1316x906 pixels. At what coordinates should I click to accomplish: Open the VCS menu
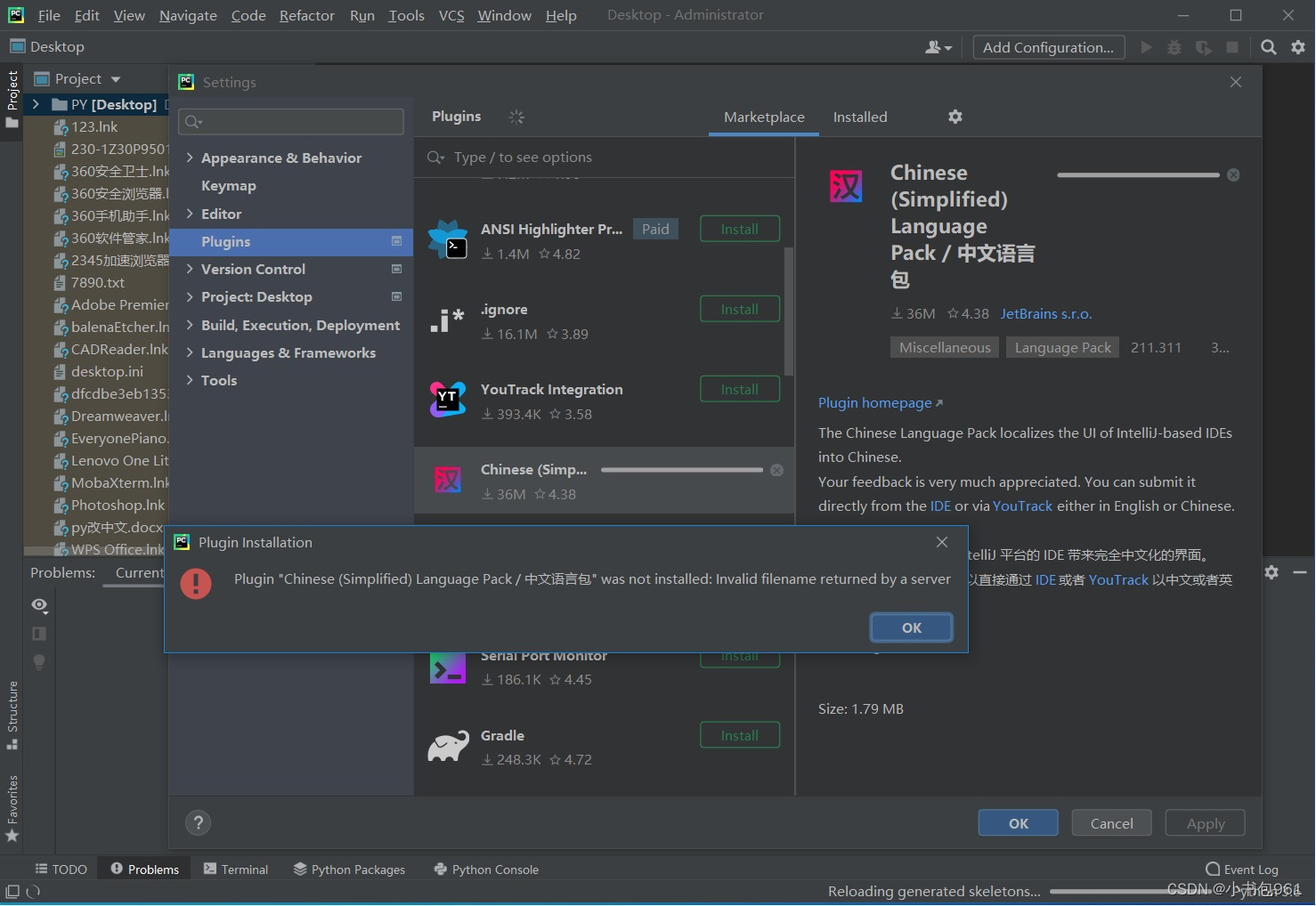[x=451, y=15]
